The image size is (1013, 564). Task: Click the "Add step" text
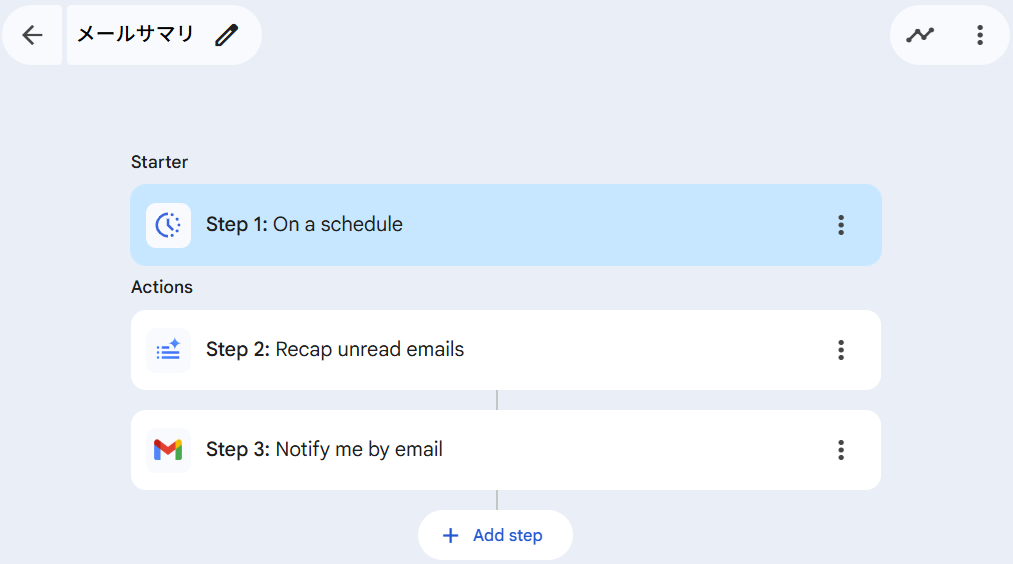coord(508,536)
